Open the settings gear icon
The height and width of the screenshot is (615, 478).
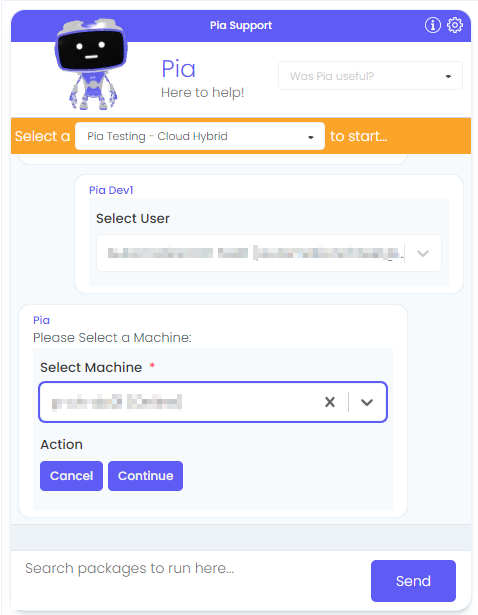tap(454, 25)
